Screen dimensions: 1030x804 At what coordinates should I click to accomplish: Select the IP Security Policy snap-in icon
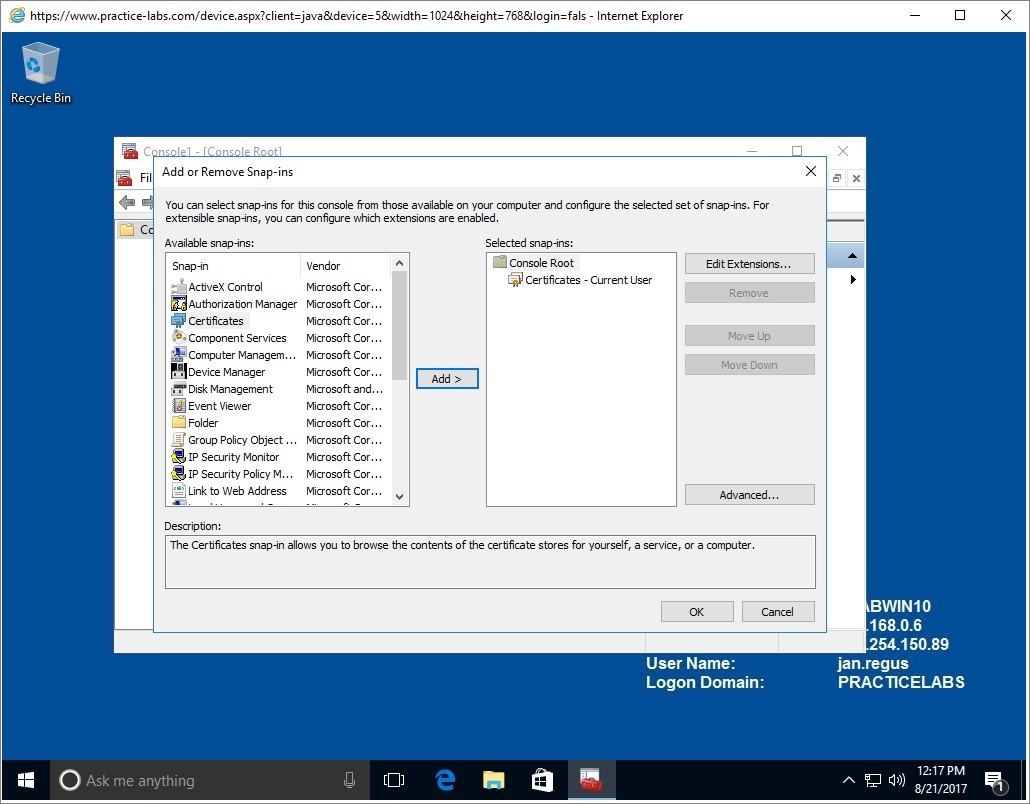click(x=178, y=474)
